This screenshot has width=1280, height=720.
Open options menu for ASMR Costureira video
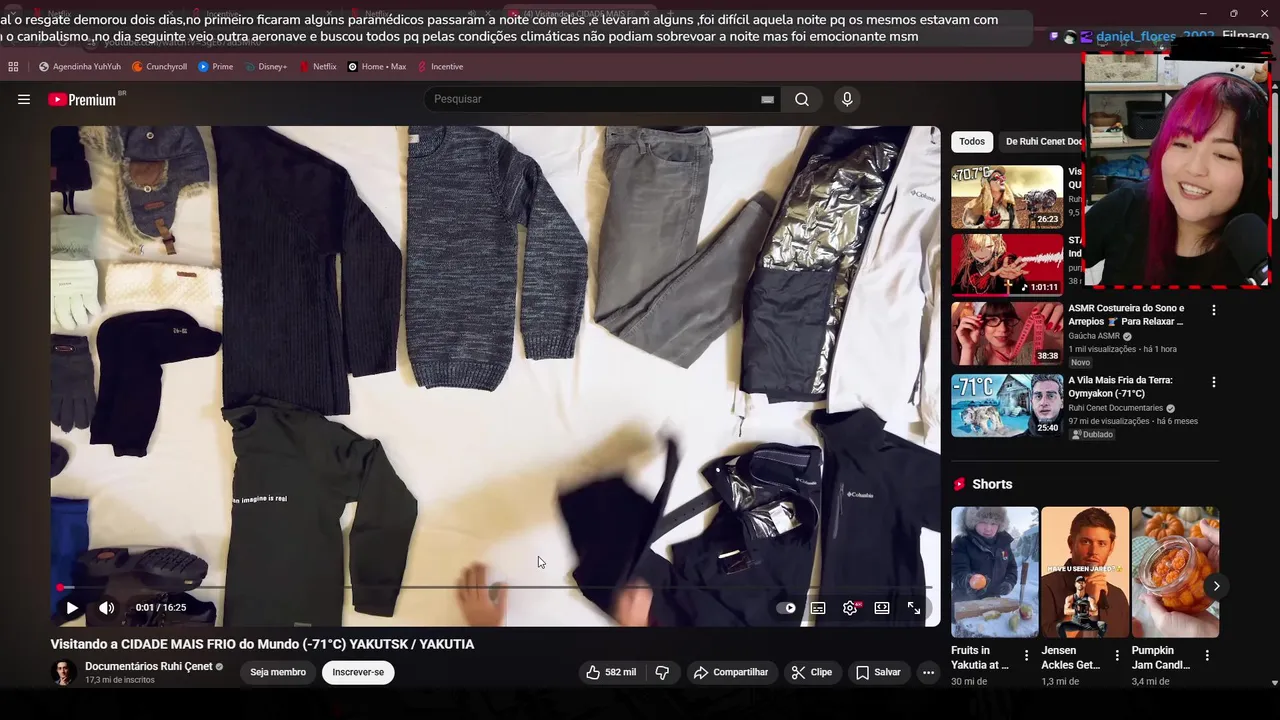click(x=1214, y=310)
